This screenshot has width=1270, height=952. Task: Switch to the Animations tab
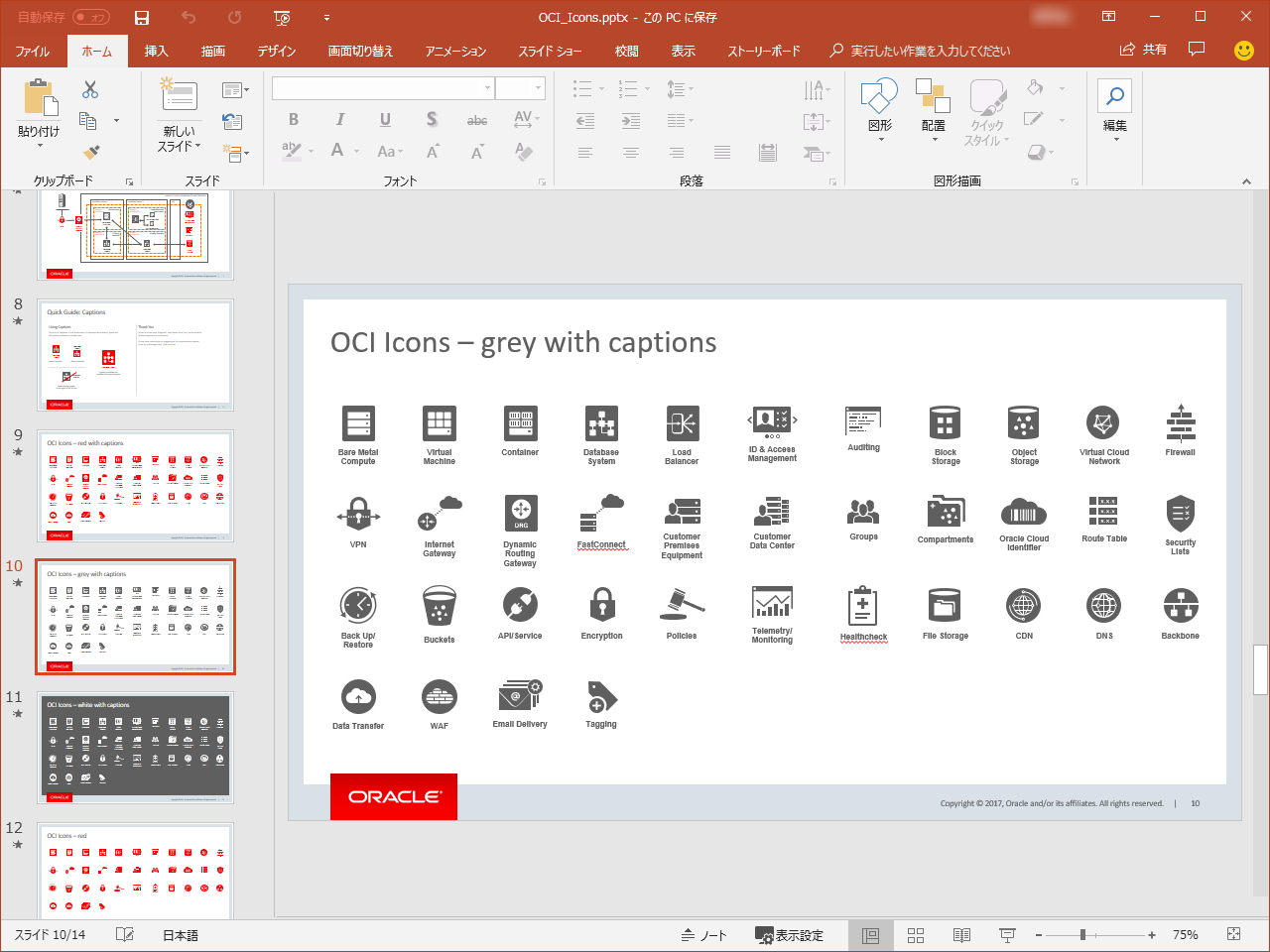[455, 51]
